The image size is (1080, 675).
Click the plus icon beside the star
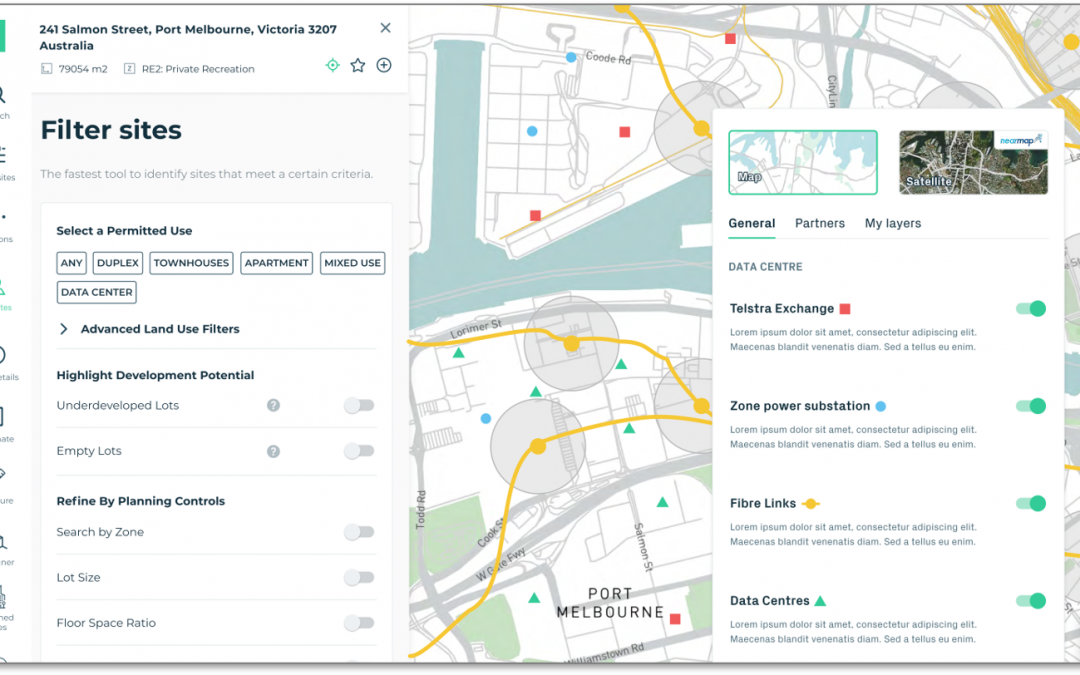pos(383,64)
